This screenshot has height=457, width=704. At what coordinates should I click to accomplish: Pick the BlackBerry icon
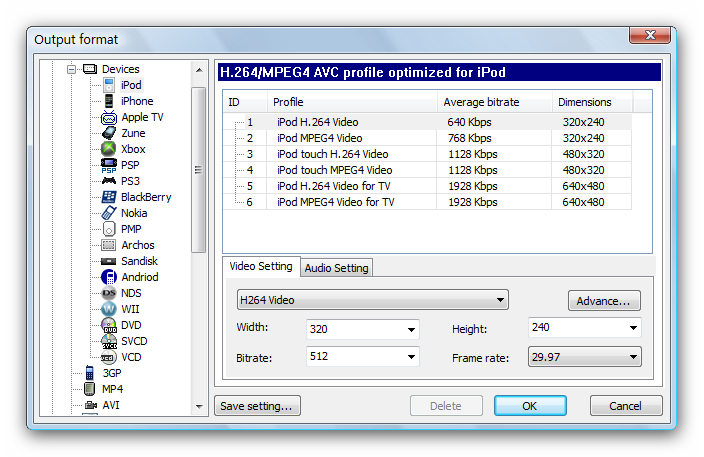pyautogui.click(x=109, y=197)
